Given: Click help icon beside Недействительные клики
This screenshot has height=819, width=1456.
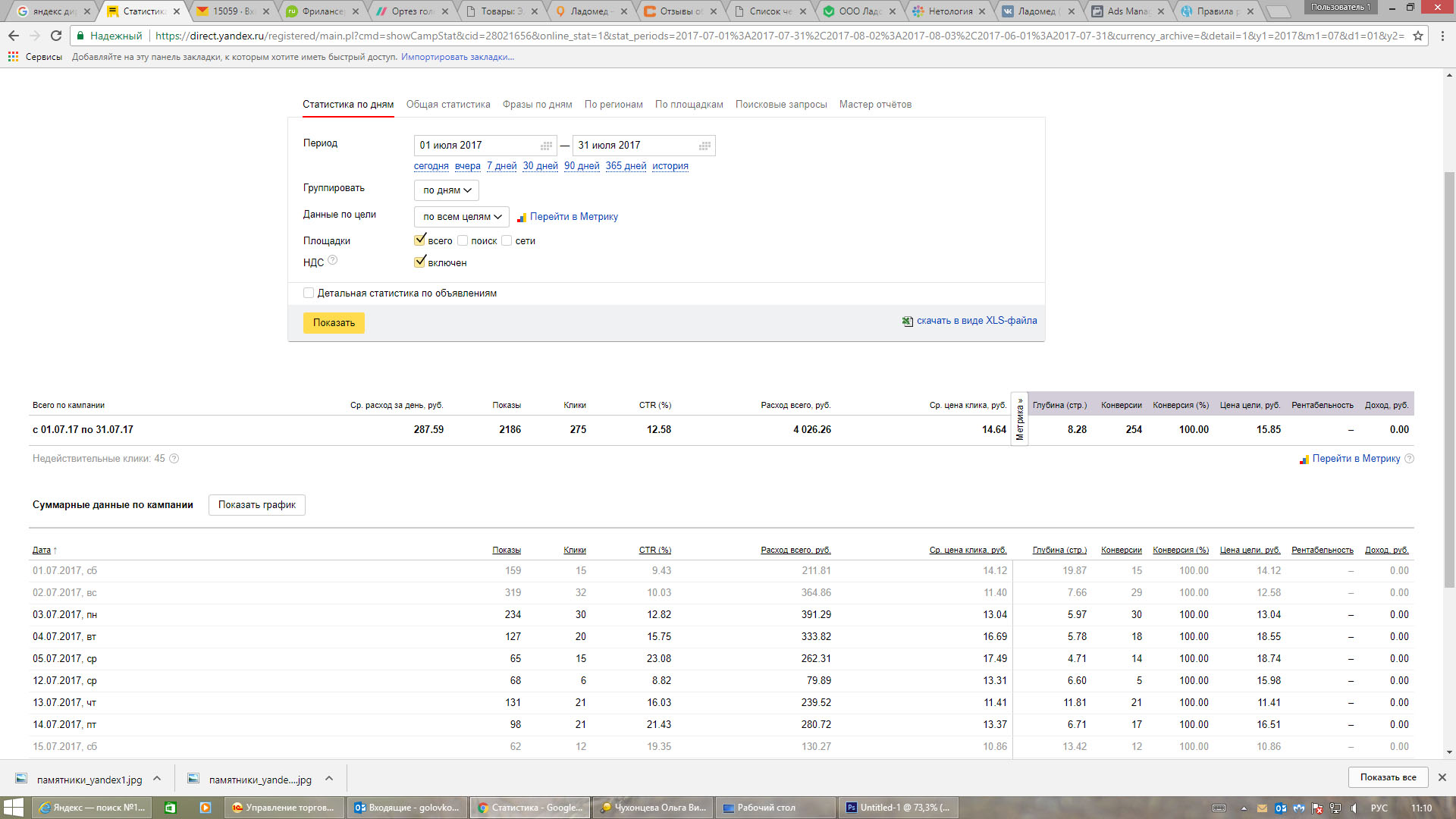Looking at the screenshot, I should [x=174, y=459].
